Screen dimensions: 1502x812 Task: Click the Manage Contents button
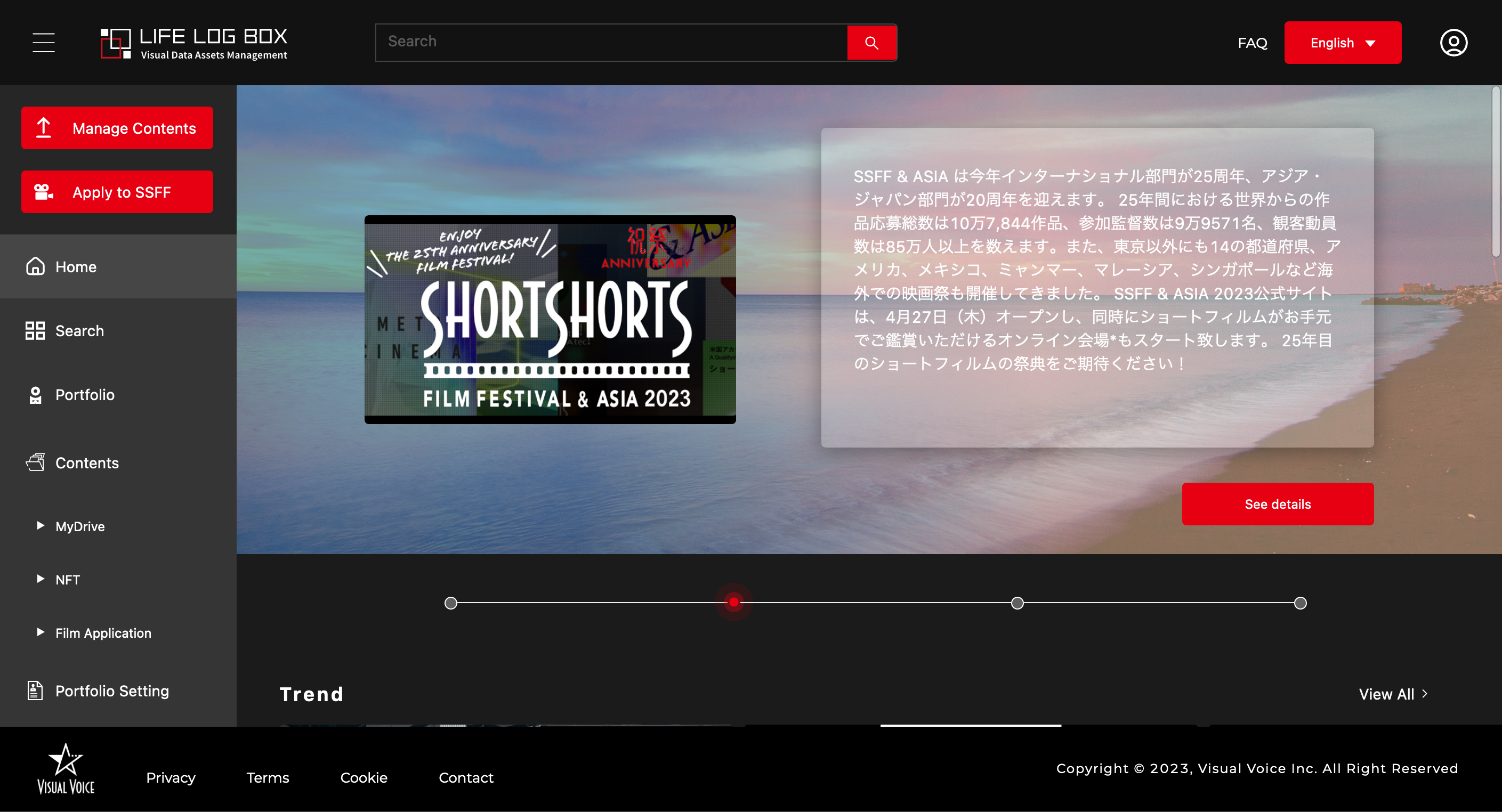click(117, 128)
